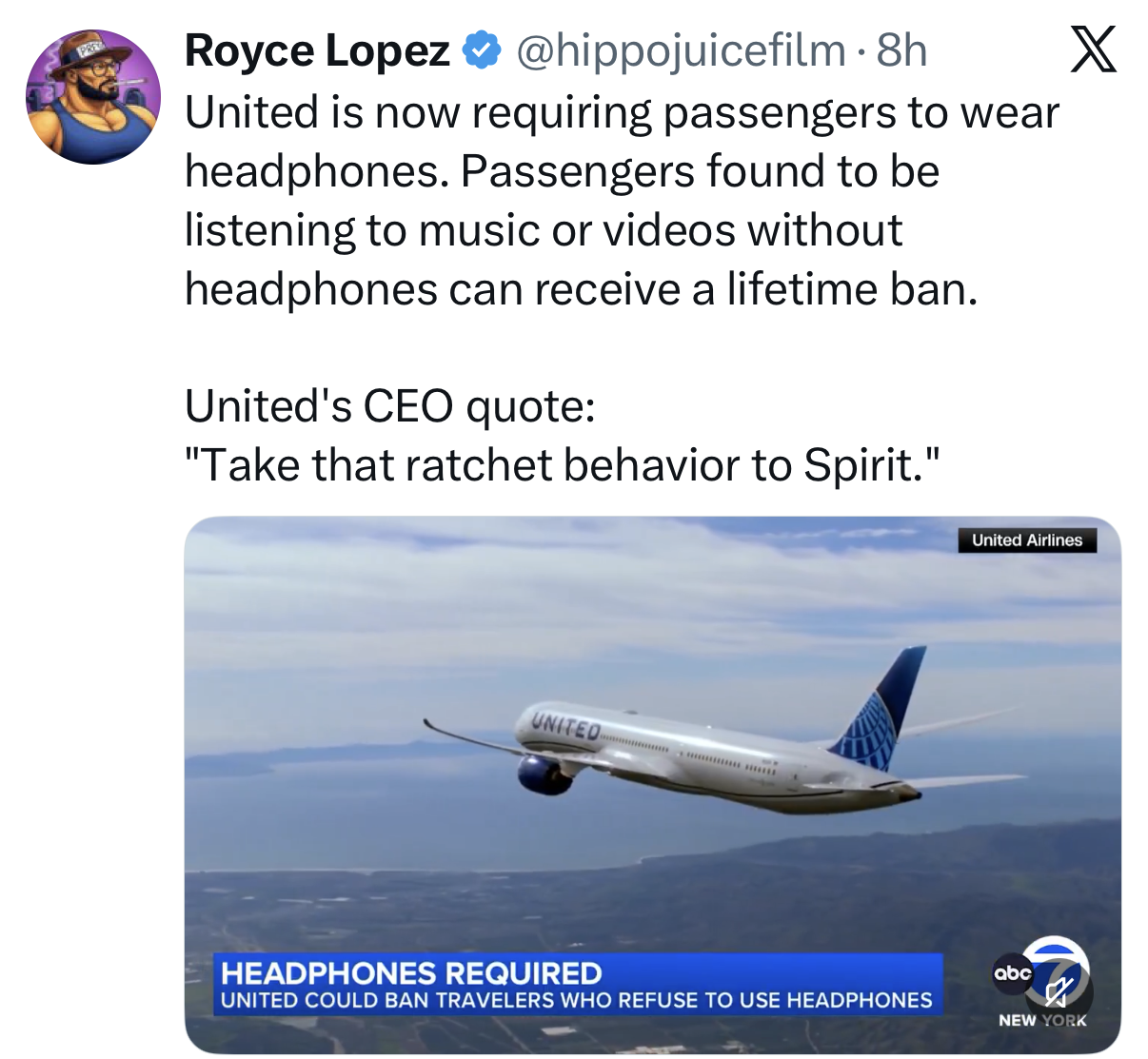Click the 8h timestamp
The image size is (1148, 1059).
[x=901, y=50]
